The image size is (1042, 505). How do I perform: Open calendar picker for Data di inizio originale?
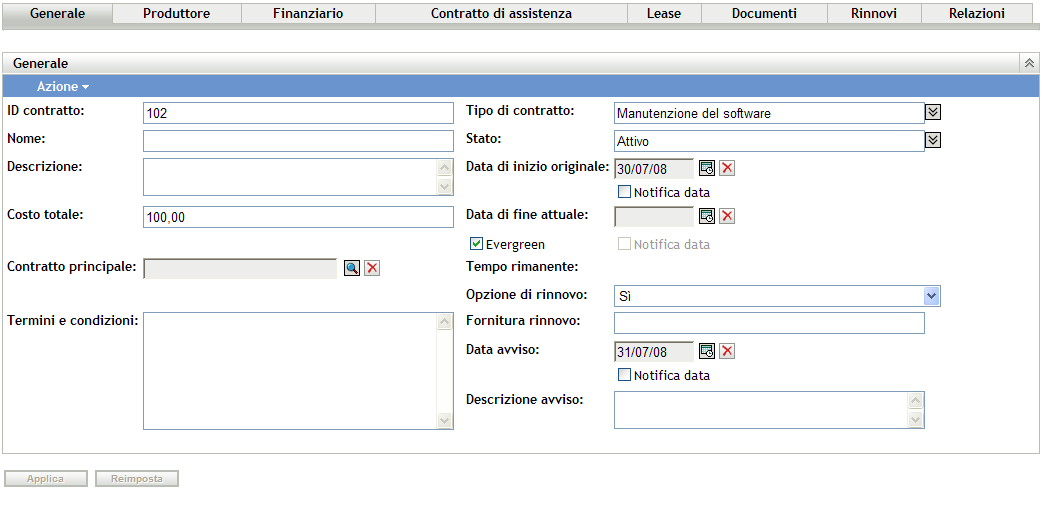pyautogui.click(x=707, y=168)
